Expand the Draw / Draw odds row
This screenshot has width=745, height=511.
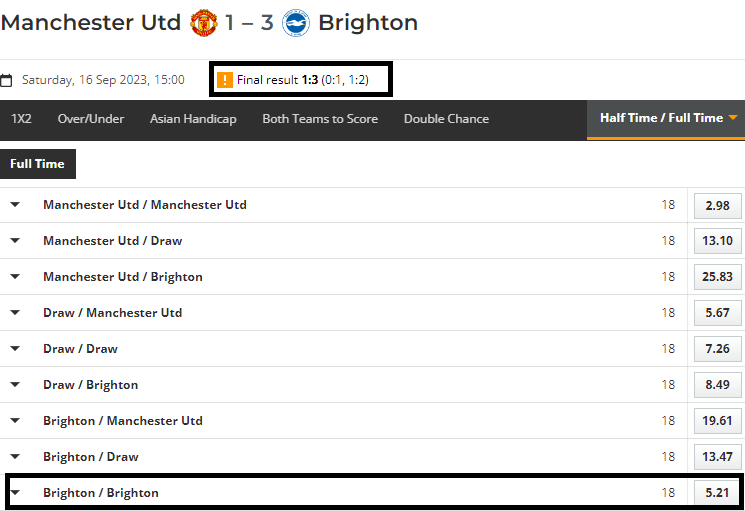[x=15, y=349]
